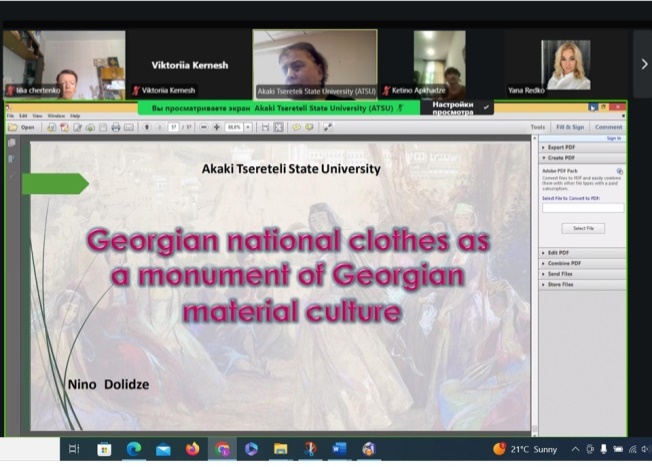Switch to Microsoft Word in the taskbar
This screenshot has height=467, width=652.
(339, 449)
